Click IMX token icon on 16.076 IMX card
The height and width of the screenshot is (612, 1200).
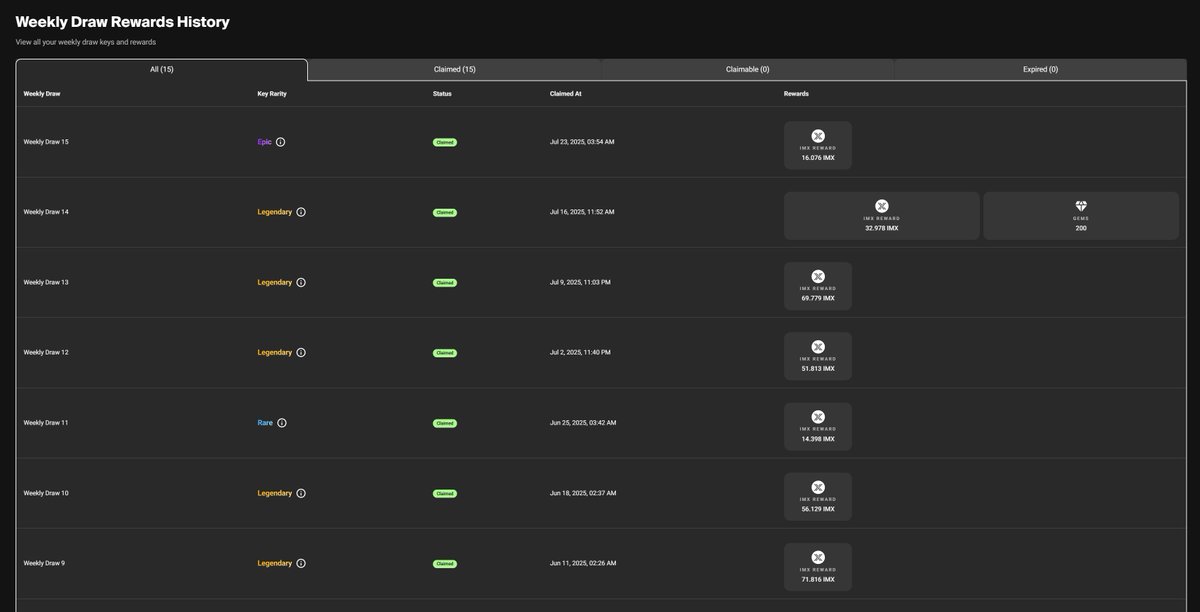(818, 136)
